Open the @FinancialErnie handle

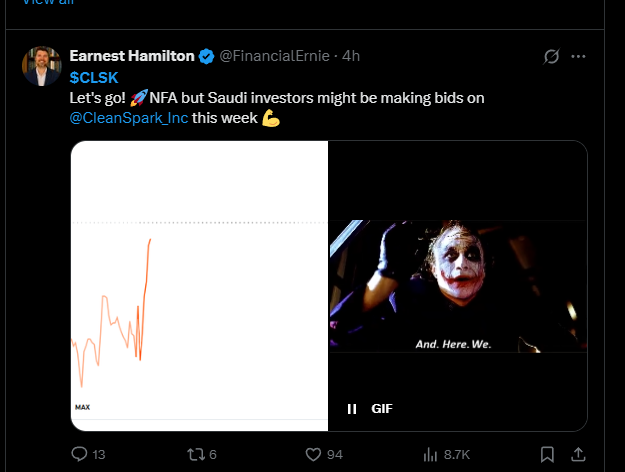click(275, 56)
